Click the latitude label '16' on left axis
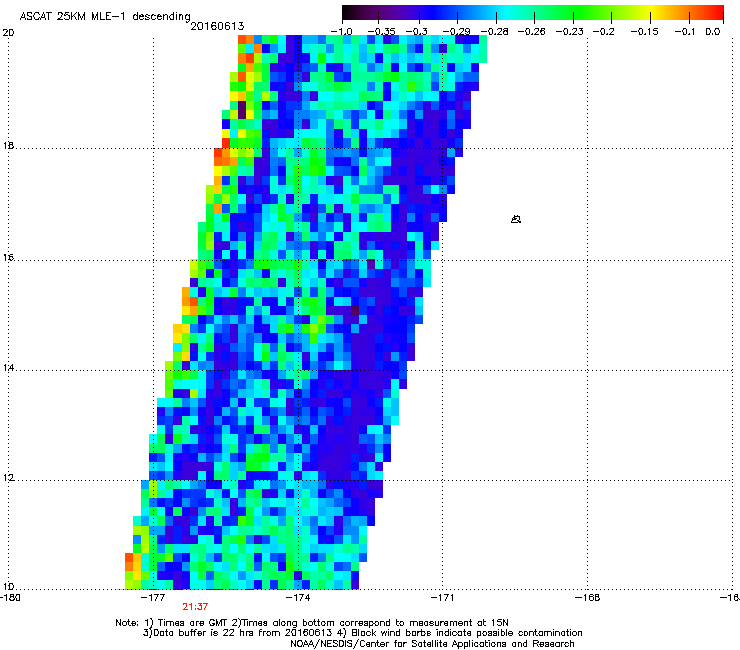This screenshot has height=650, width=740. [x=8, y=258]
